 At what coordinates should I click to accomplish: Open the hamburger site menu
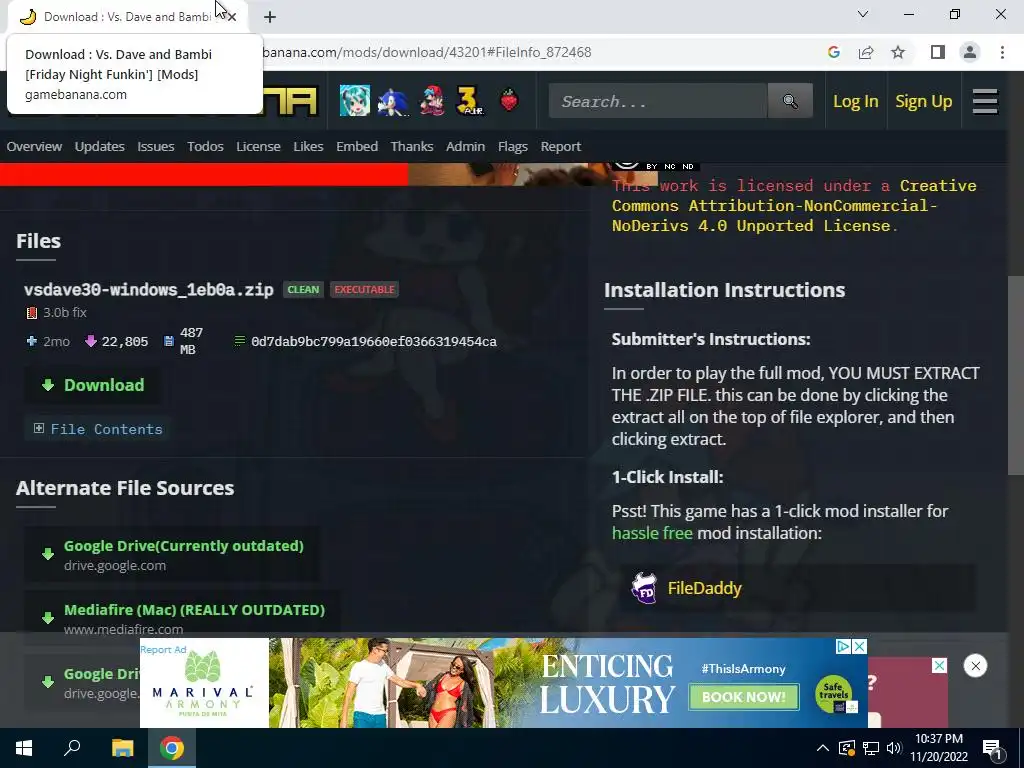985,101
